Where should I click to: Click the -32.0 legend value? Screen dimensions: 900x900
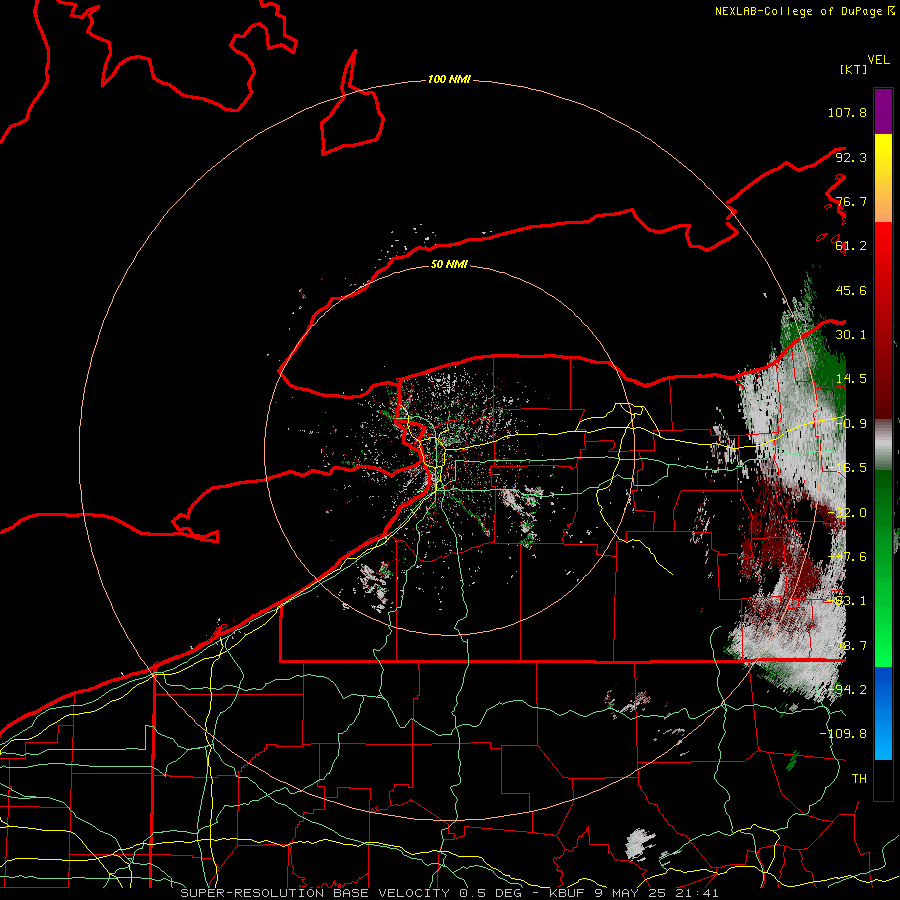tap(847, 513)
